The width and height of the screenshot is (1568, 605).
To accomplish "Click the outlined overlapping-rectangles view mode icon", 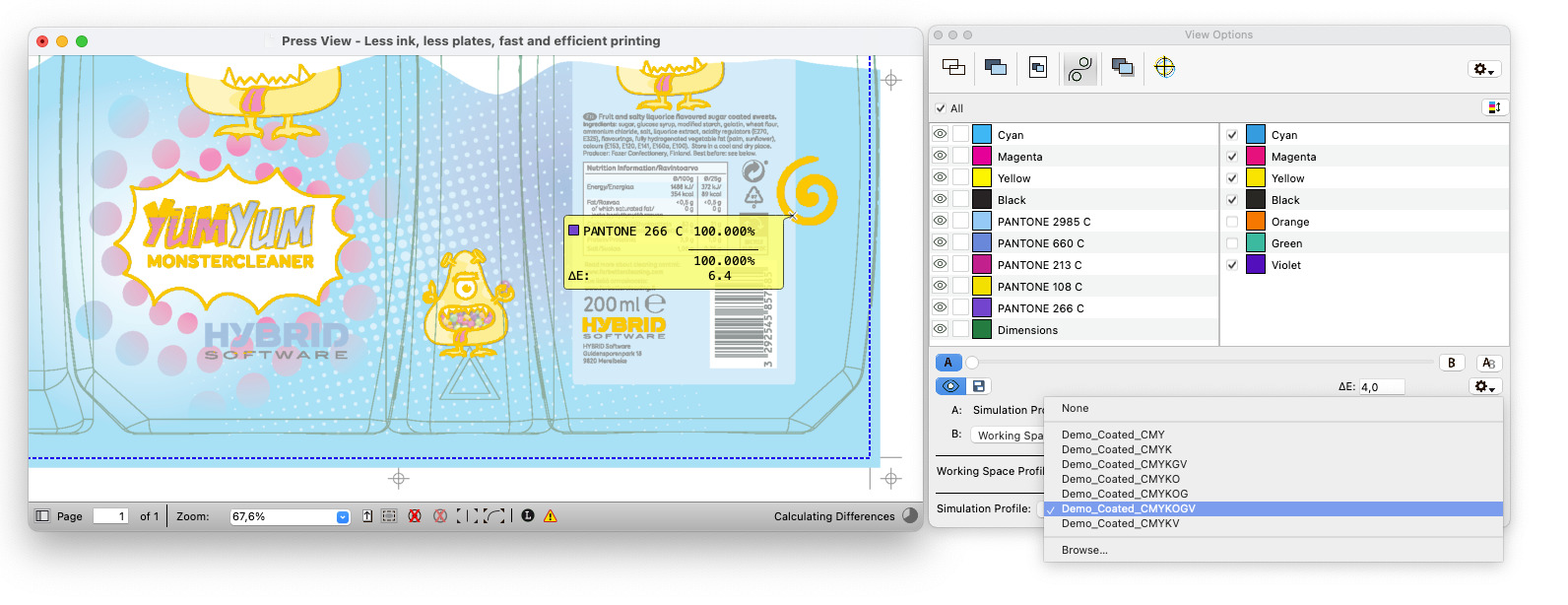I will [x=953, y=67].
